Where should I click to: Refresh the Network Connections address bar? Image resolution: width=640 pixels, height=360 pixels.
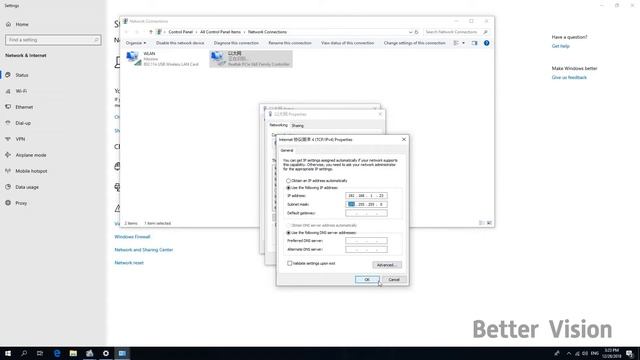[416, 32]
